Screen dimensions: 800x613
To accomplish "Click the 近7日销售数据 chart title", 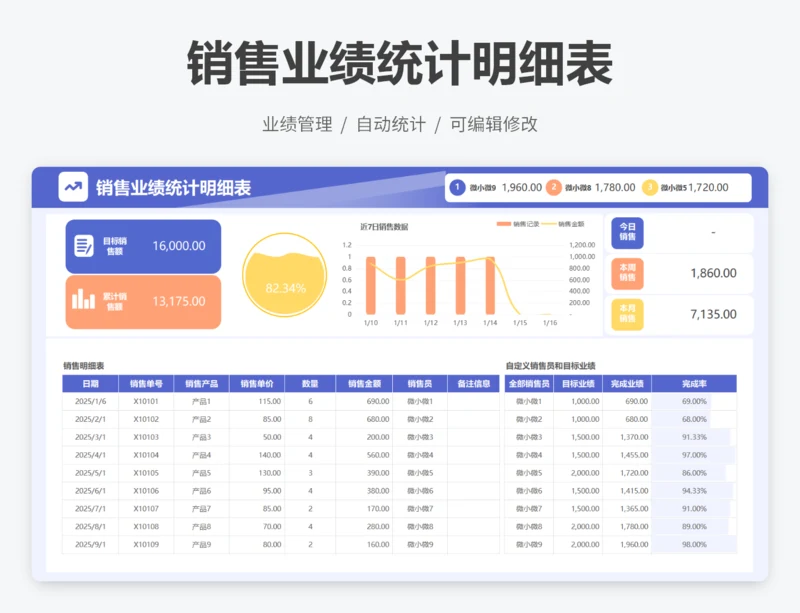I will (x=384, y=227).
